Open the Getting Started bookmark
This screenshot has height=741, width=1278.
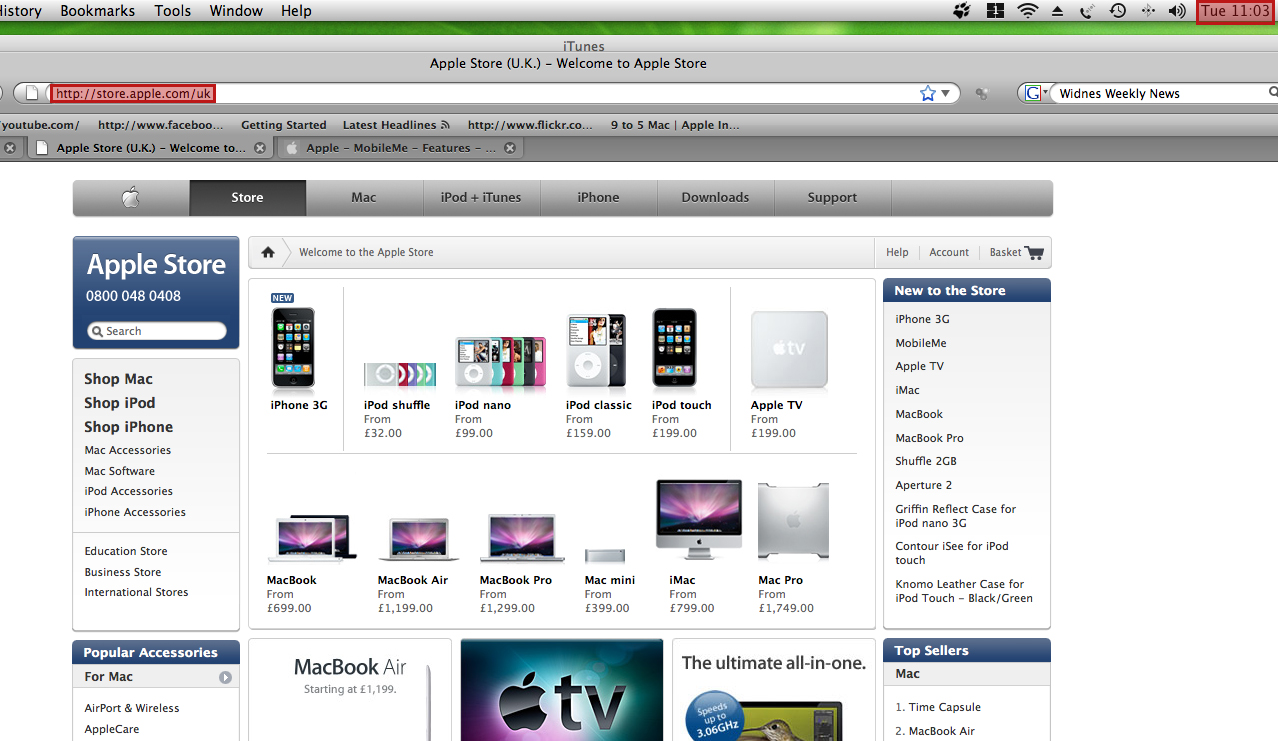click(x=284, y=125)
